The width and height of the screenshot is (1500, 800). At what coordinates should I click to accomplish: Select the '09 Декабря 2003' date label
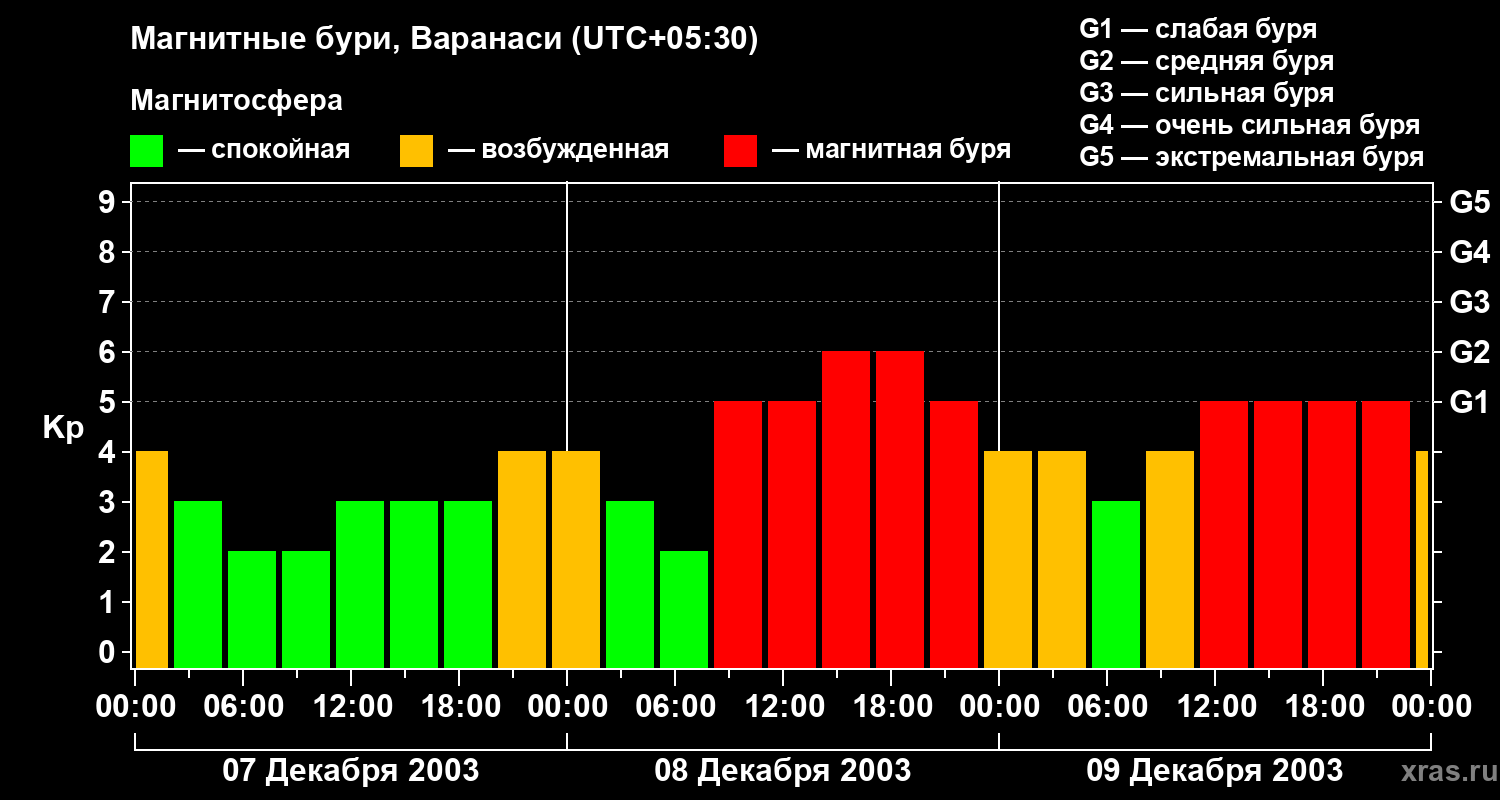[1214, 770]
